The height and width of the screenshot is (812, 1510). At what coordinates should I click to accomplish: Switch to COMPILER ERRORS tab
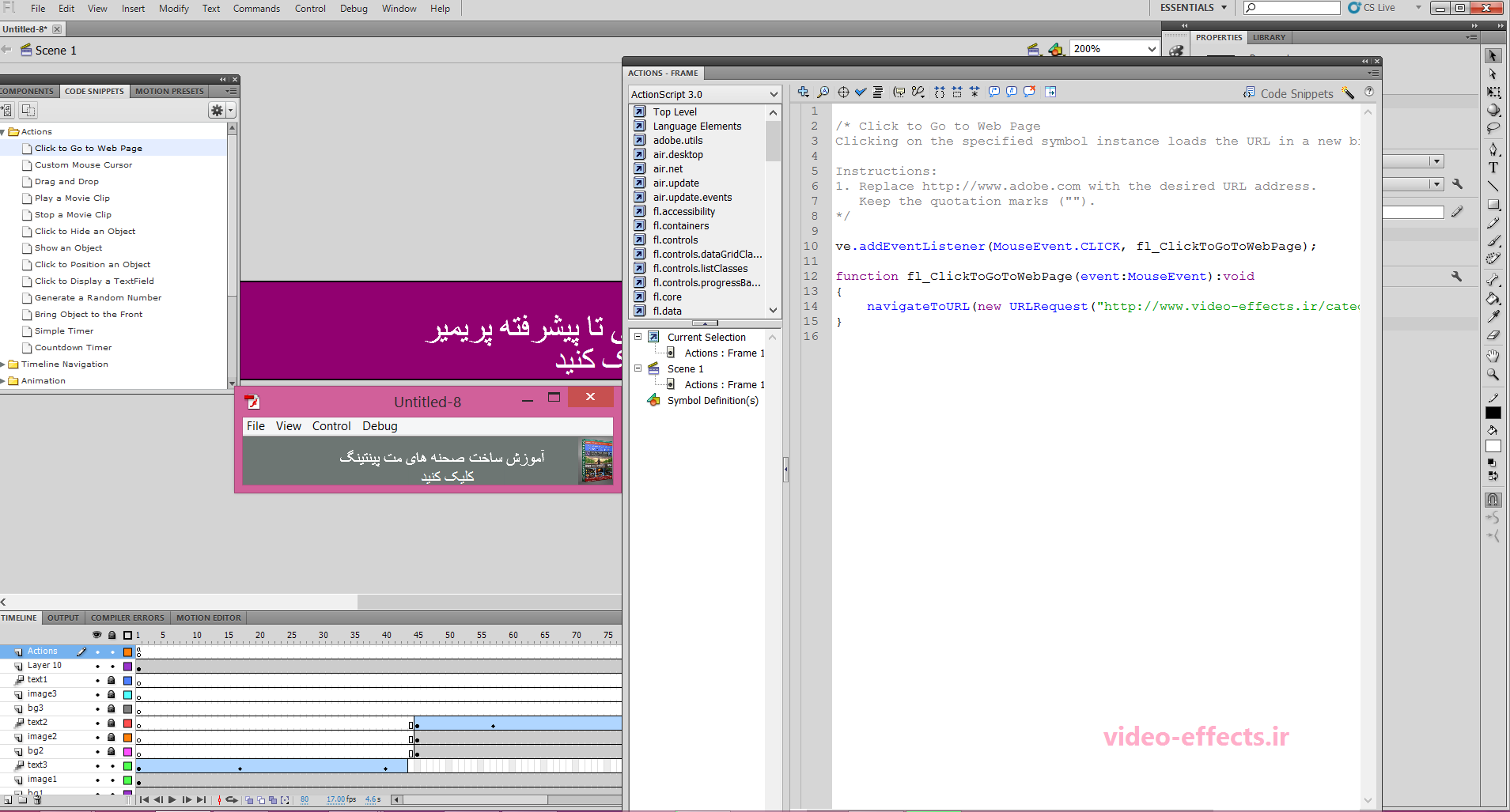127,617
